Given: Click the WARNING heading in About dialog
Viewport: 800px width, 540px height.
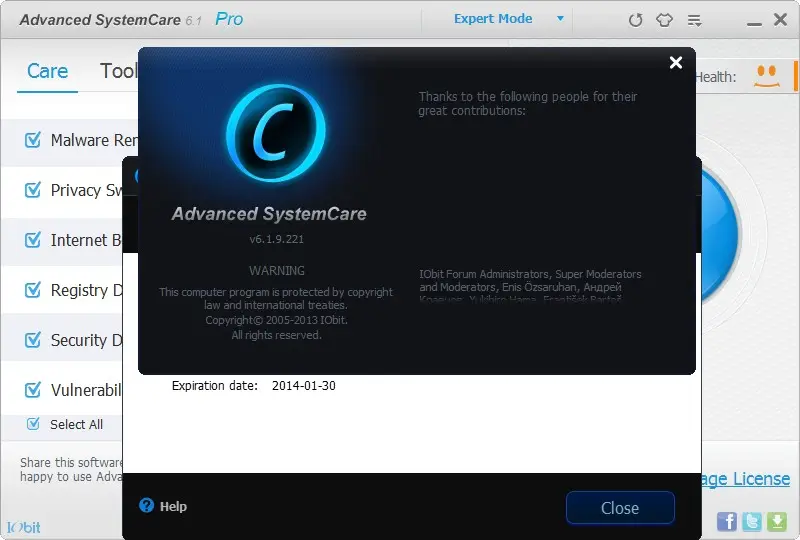Looking at the screenshot, I should pyautogui.click(x=277, y=271).
